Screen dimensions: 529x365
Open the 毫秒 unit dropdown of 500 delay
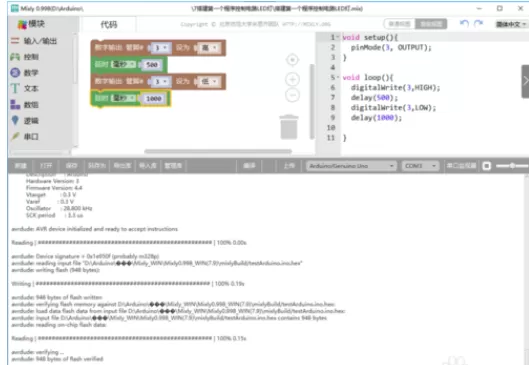click(123, 64)
